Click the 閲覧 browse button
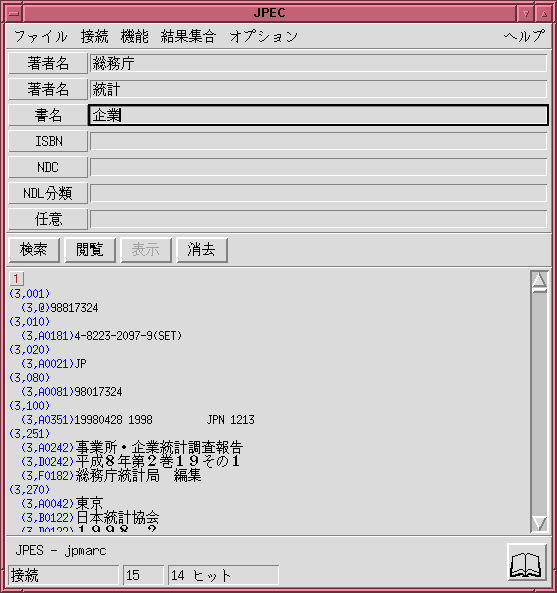 click(90, 250)
